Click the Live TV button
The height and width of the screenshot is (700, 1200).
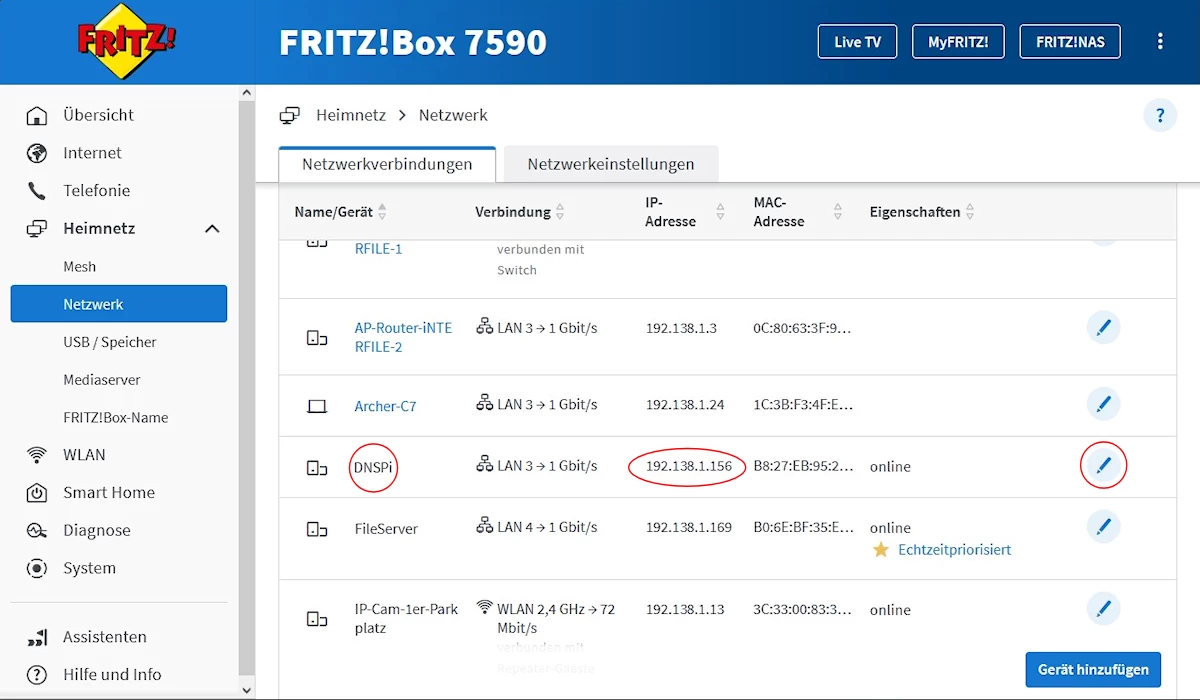pos(857,42)
